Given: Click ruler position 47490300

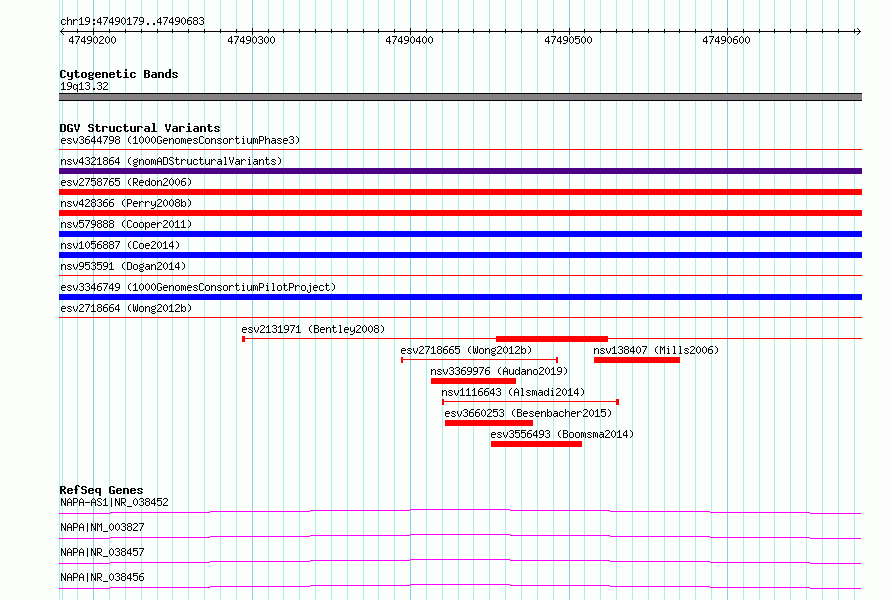Looking at the screenshot, I should coord(251,40).
